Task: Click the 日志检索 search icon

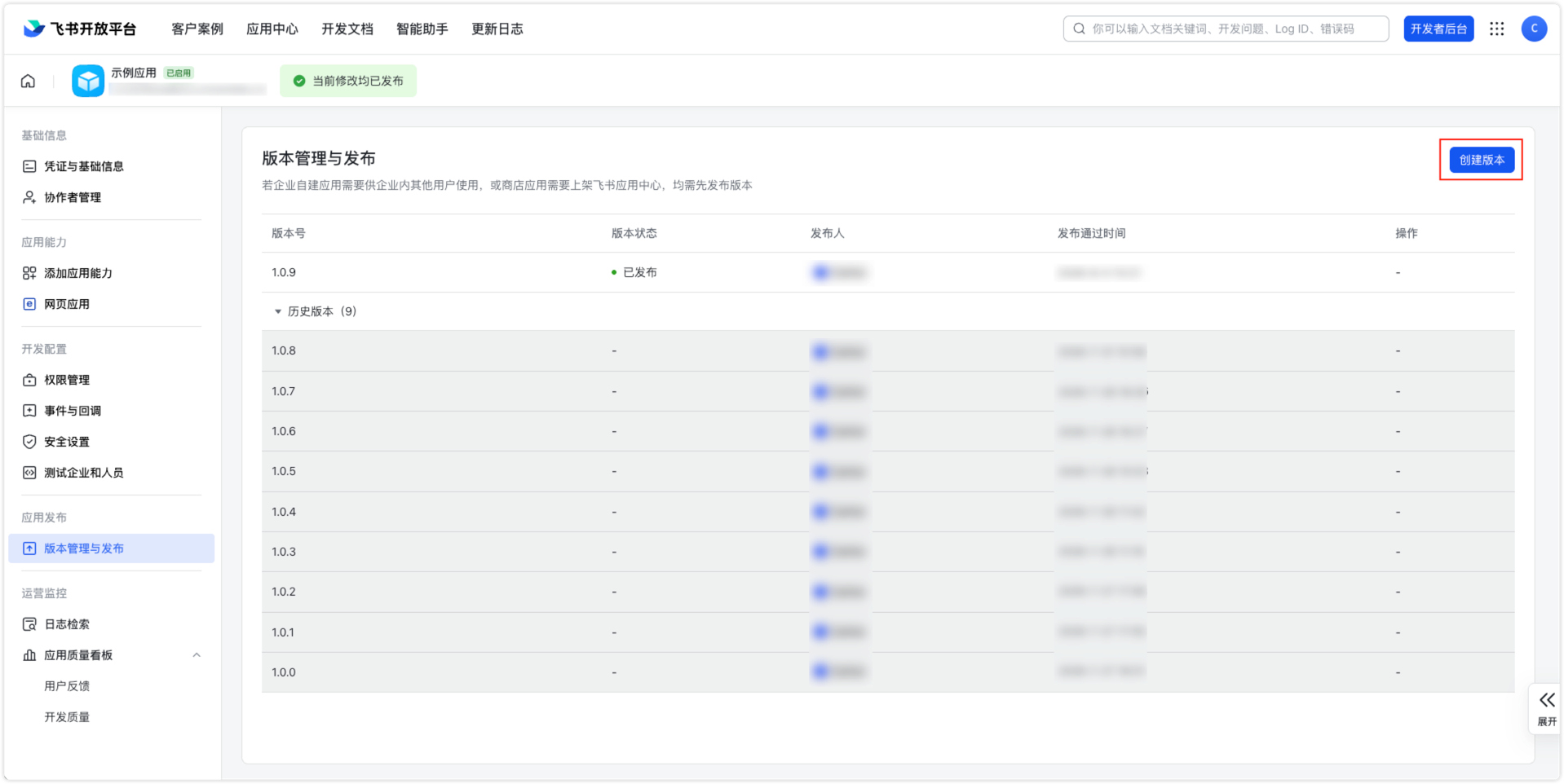Action: point(29,624)
